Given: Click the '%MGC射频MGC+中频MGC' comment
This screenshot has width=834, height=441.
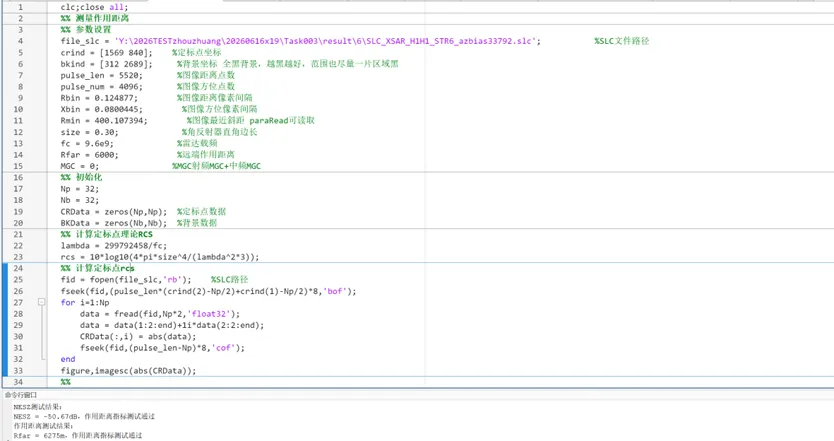Looking at the screenshot, I should (216, 166).
